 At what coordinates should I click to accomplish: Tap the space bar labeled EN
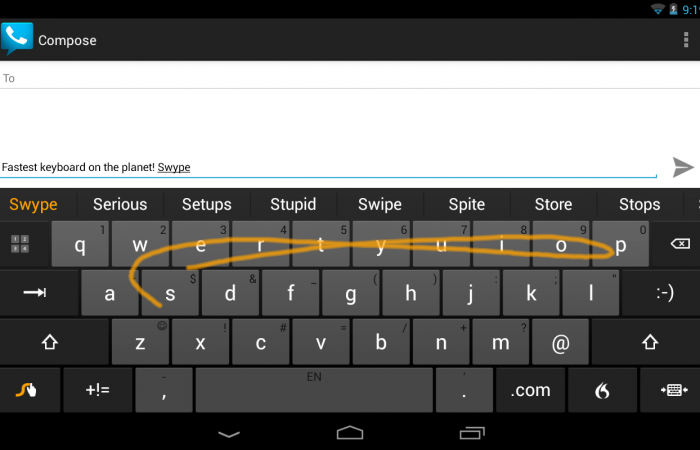click(314, 390)
